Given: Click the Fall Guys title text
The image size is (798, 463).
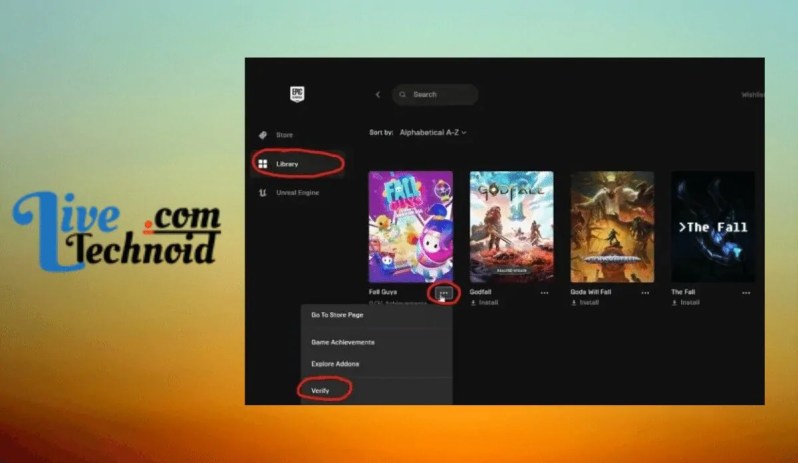Looking at the screenshot, I should [x=383, y=292].
